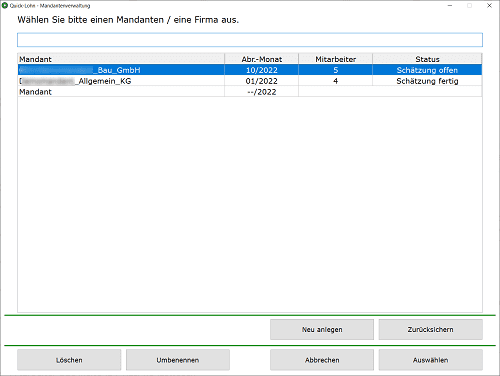The image size is (500, 376).
Task: Click the Abbrechen button
Action: 322,360
